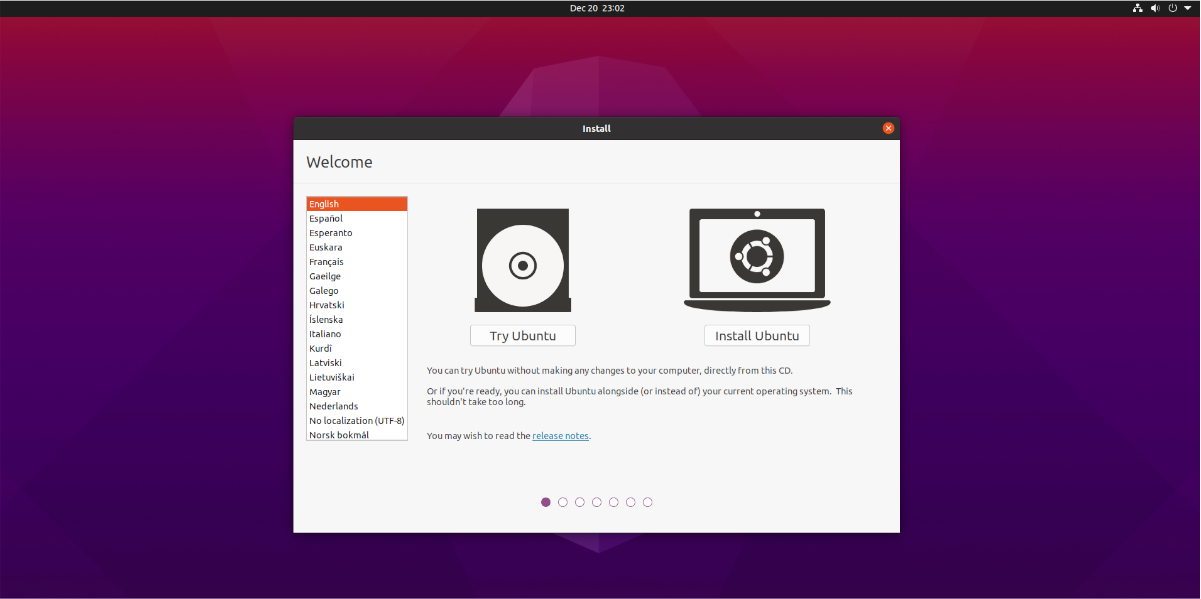The image size is (1201, 599).
Task: Open the Dec 20 clock menu
Action: coord(597,8)
